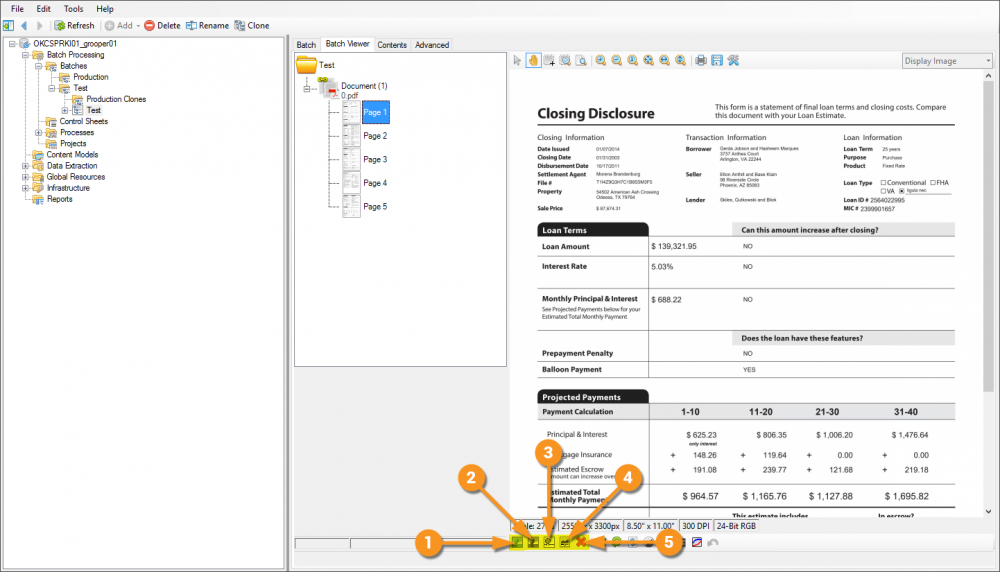Collapse the Batch Processing tree node
1000x572 pixels.
pyautogui.click(x=26, y=55)
